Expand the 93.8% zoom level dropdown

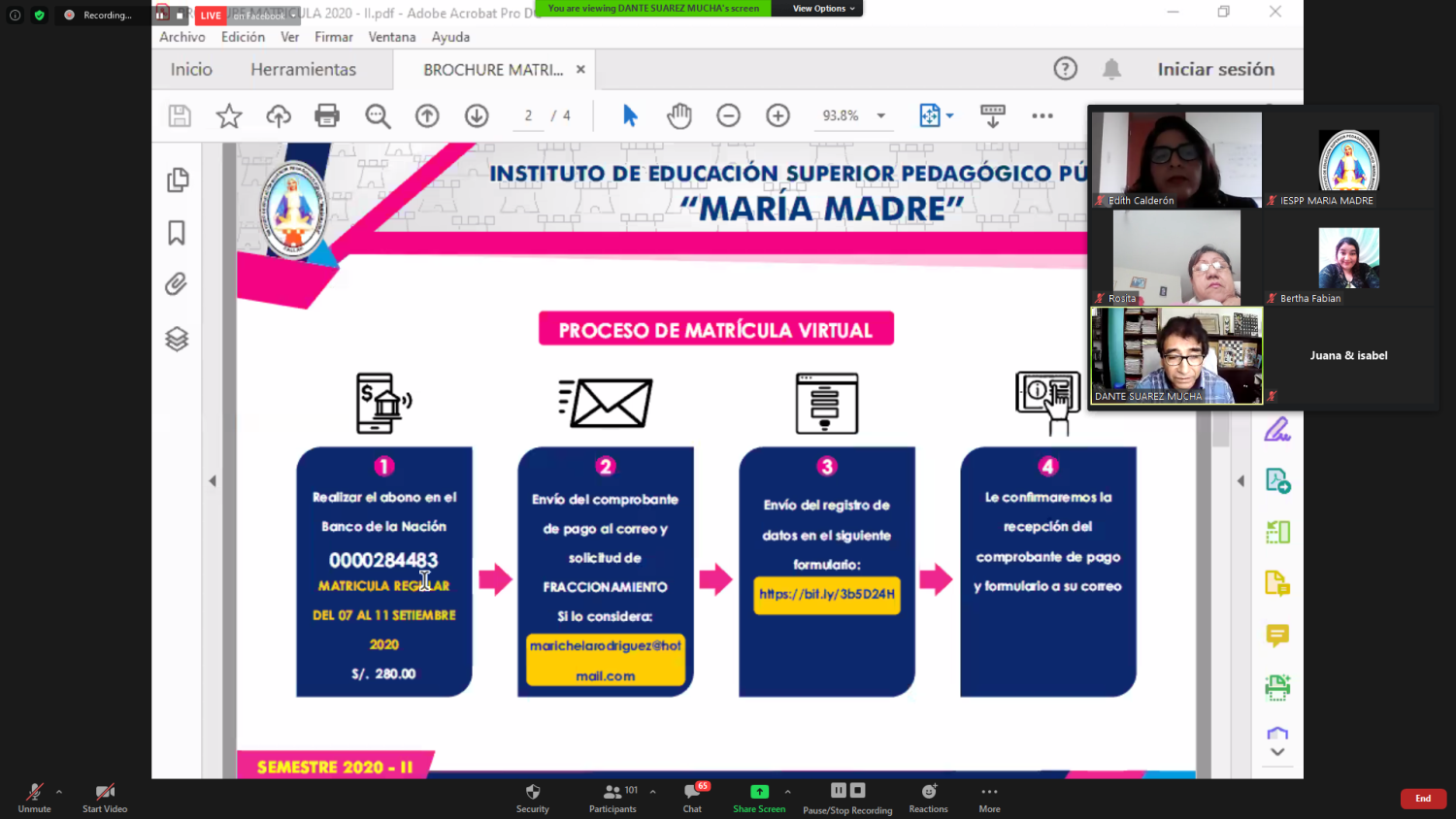pos(880,116)
